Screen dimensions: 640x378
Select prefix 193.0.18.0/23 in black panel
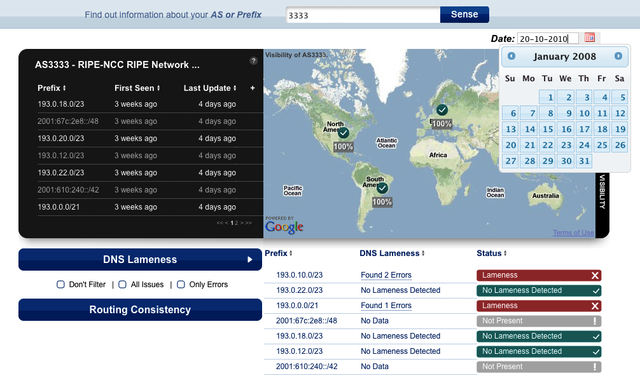60,104
